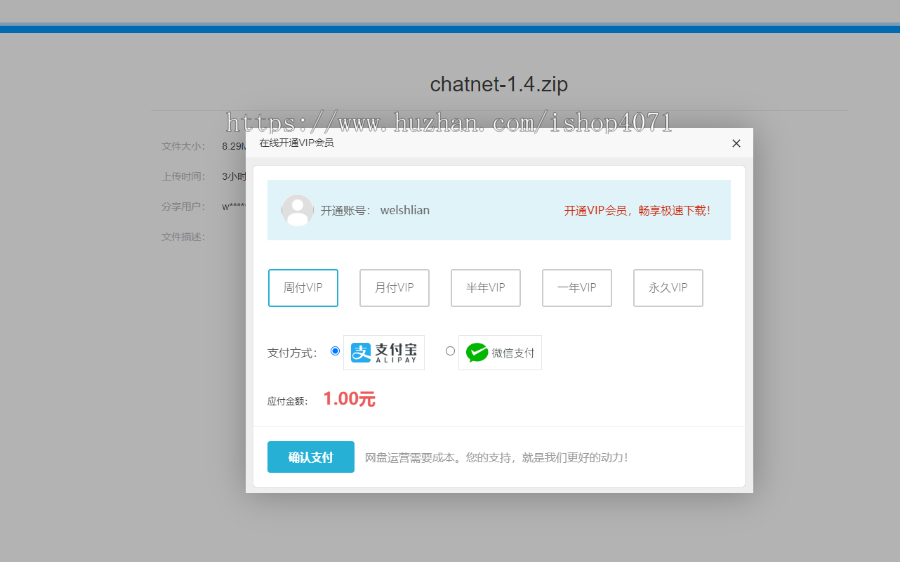900x562 pixels.
Task: Select the Alipay radio button
Action: point(335,351)
